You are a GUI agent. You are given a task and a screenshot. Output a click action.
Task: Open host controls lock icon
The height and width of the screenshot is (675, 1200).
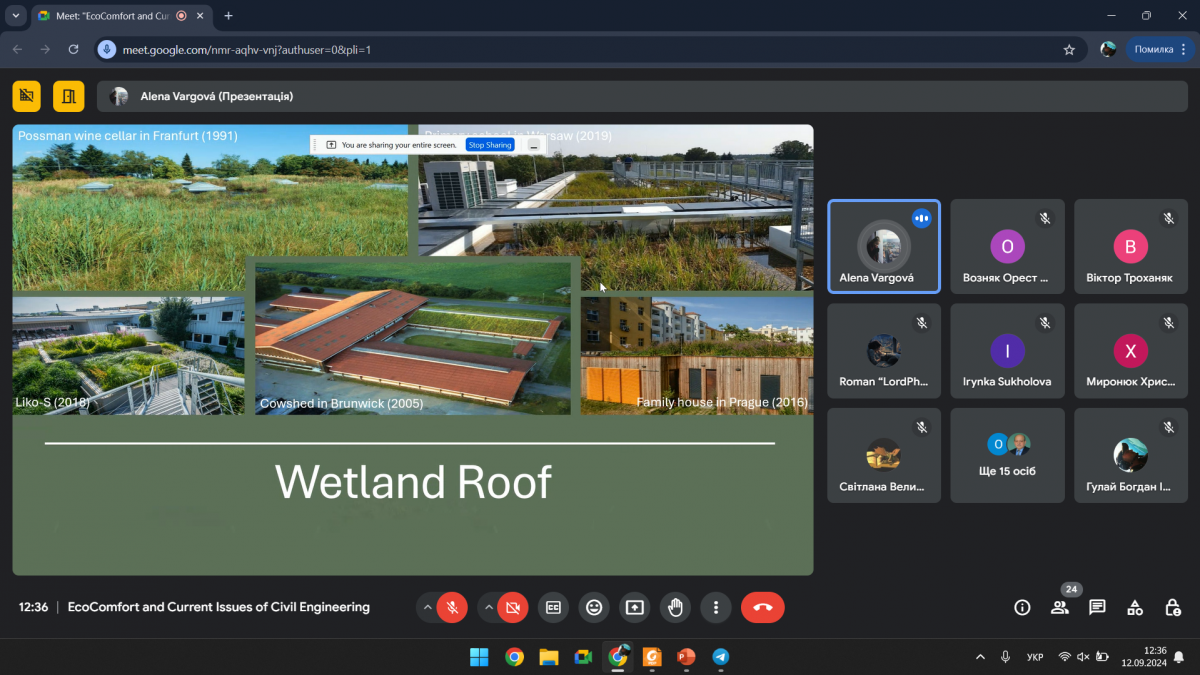tap(1173, 607)
